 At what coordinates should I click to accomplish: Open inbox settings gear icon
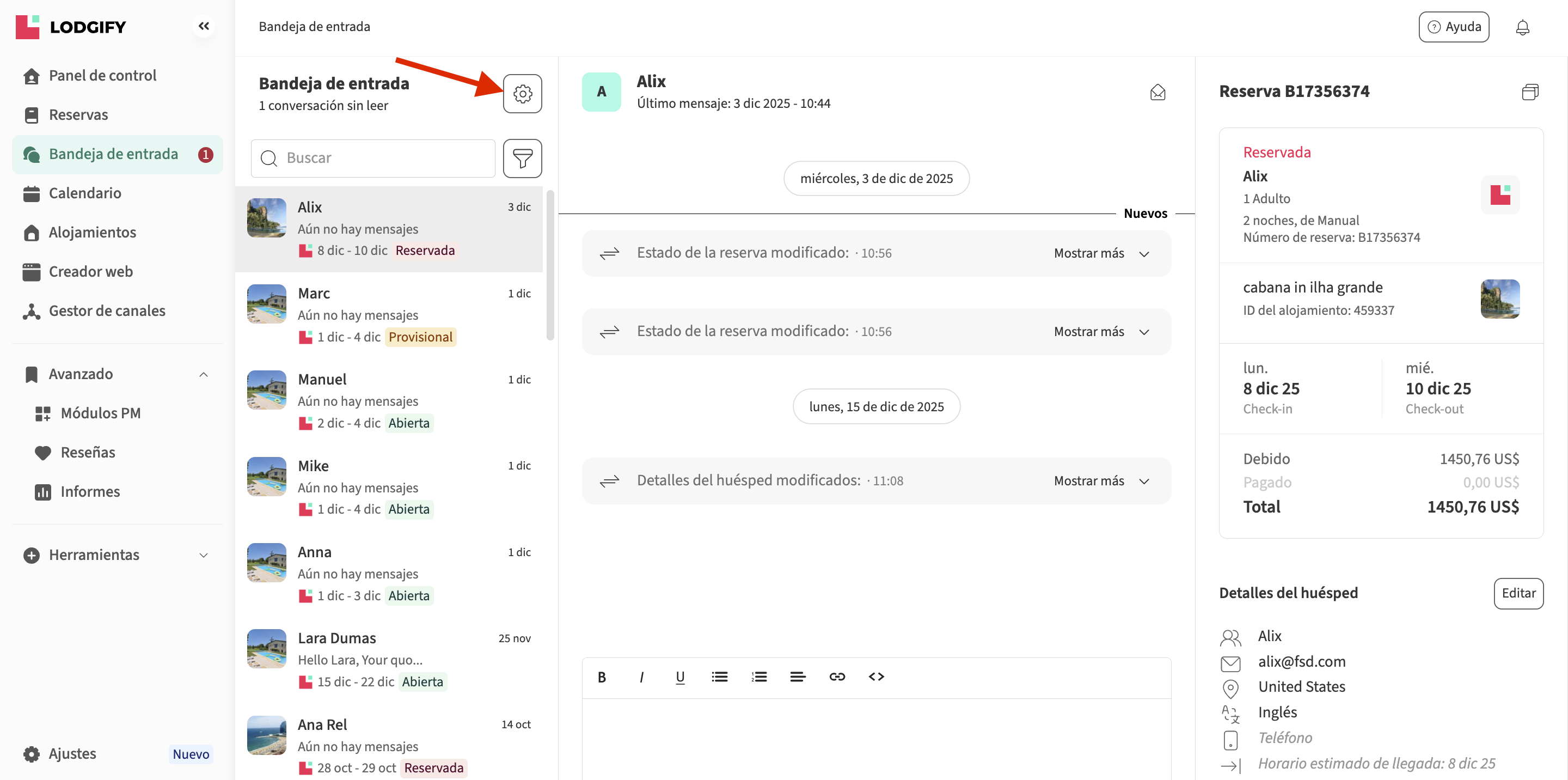point(522,93)
